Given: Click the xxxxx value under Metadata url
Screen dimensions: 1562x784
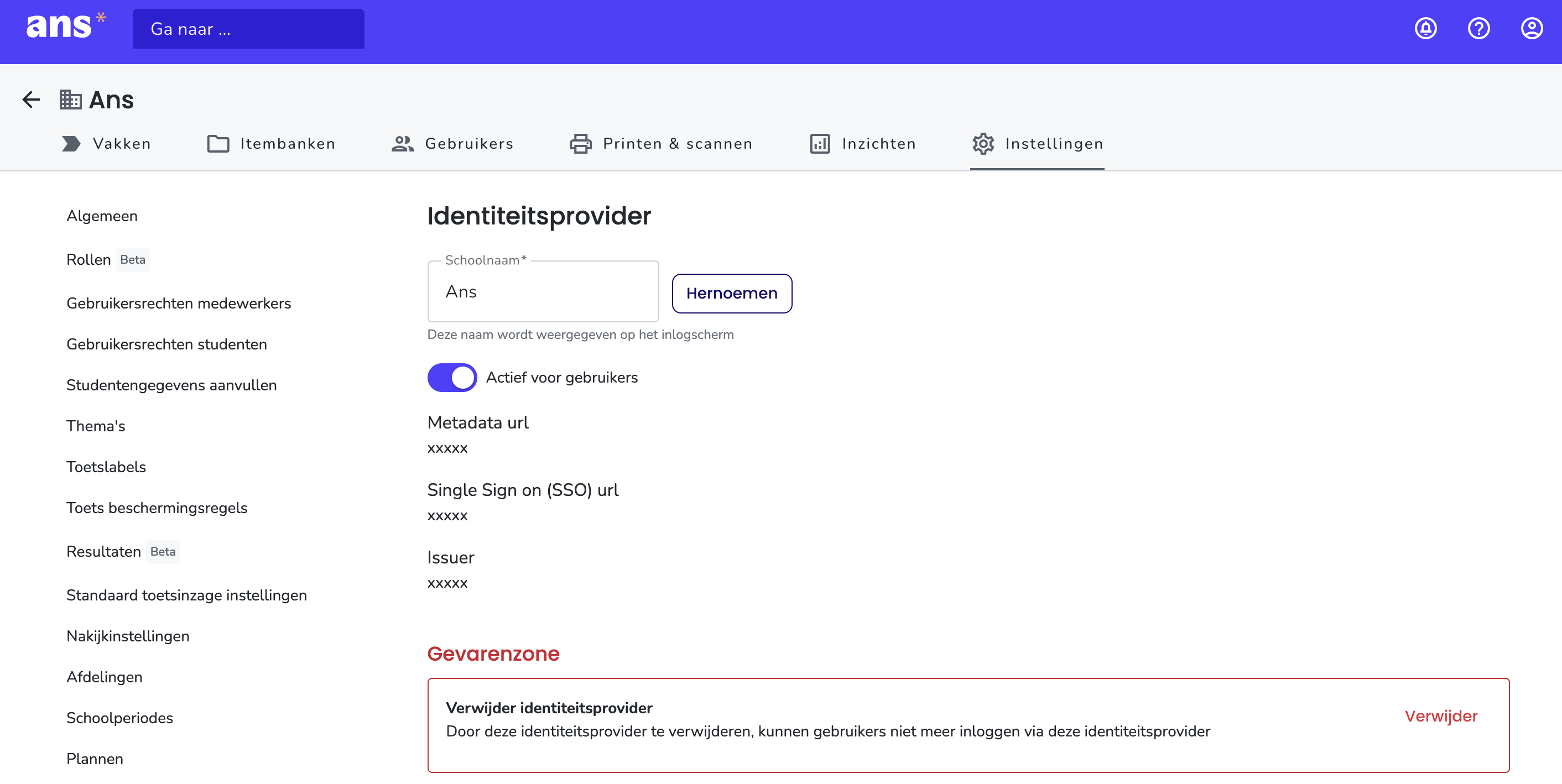Looking at the screenshot, I should tap(447, 449).
